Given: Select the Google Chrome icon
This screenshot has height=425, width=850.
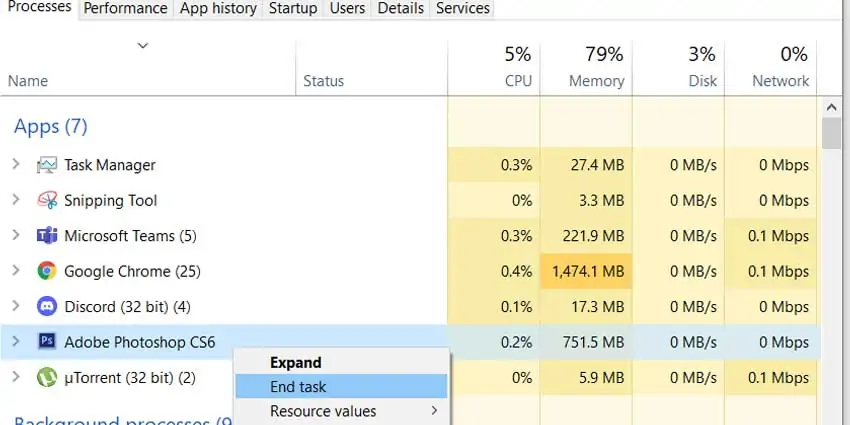Looking at the screenshot, I should 47,271.
